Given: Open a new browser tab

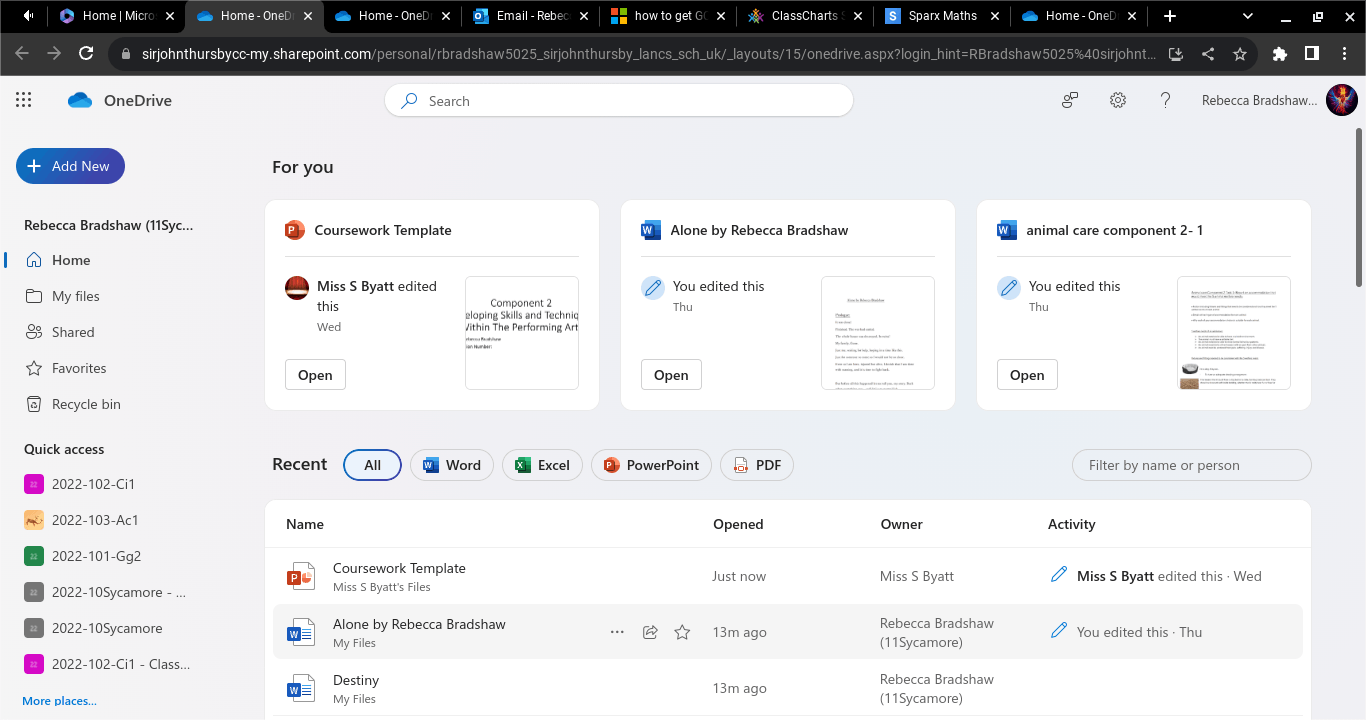Looking at the screenshot, I should (x=1170, y=16).
